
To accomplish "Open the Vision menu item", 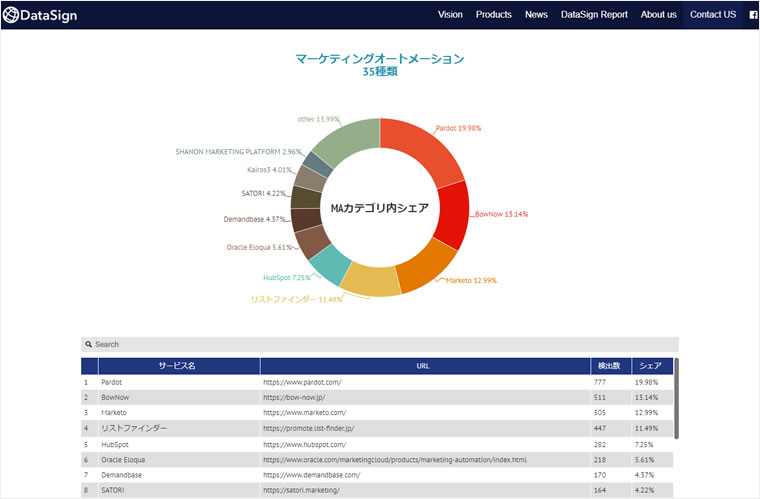I will [450, 15].
